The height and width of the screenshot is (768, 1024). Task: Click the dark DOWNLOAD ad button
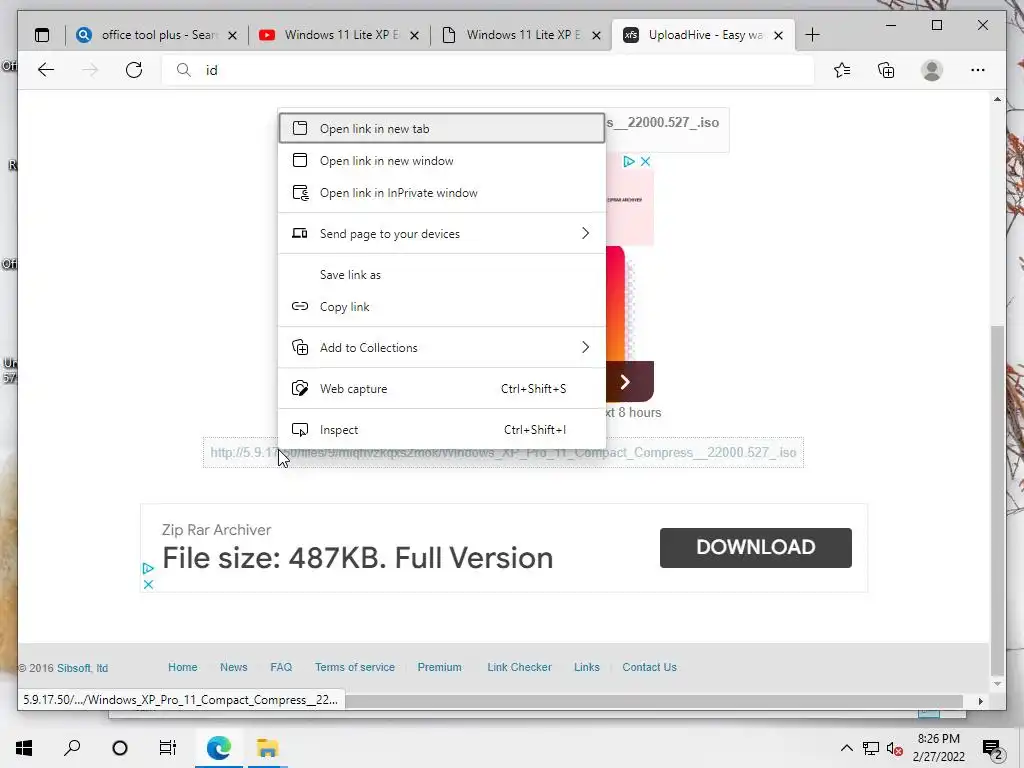click(756, 547)
